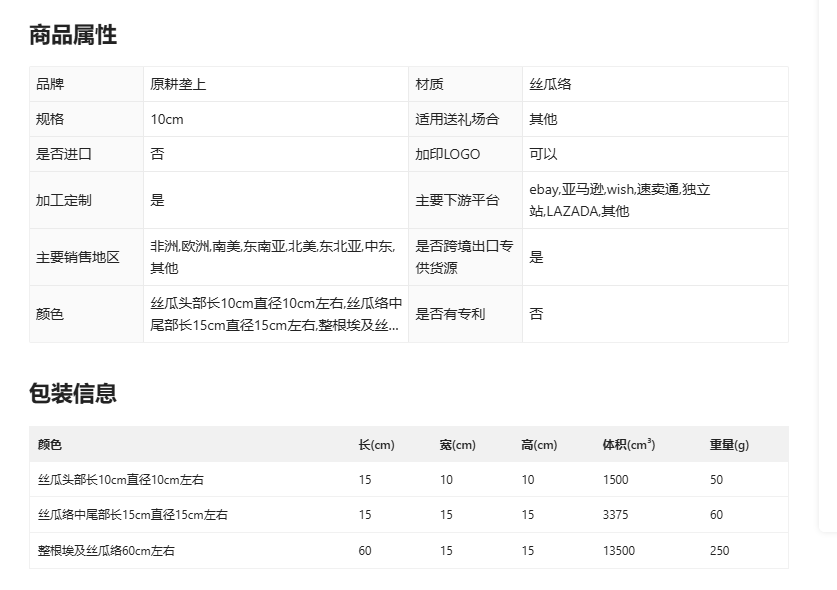
Task: Click the 主要销售地区 regions list text
Action: [273, 257]
